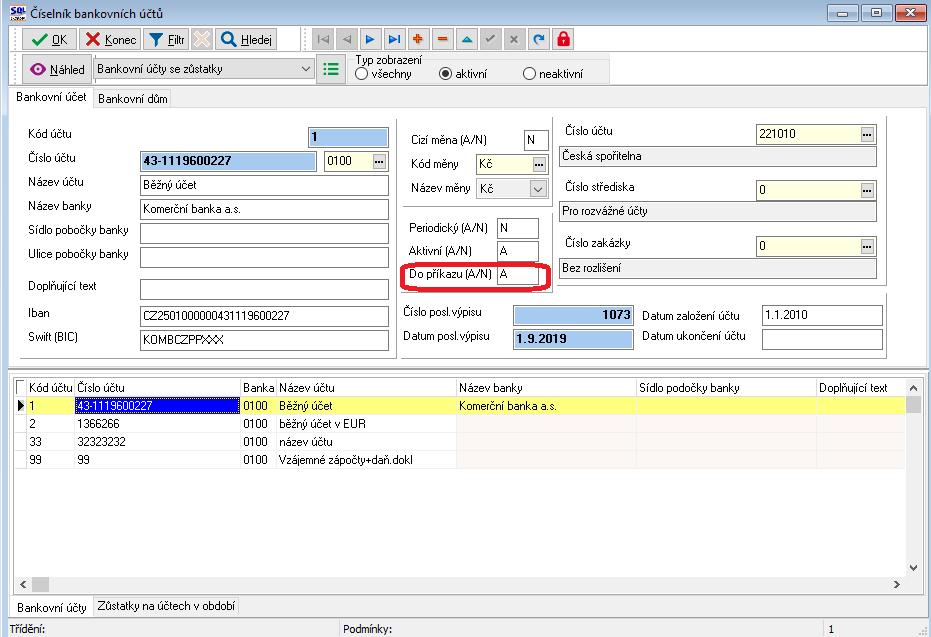Go to first record navigation icon
This screenshot has width=931, height=637.
click(324, 39)
